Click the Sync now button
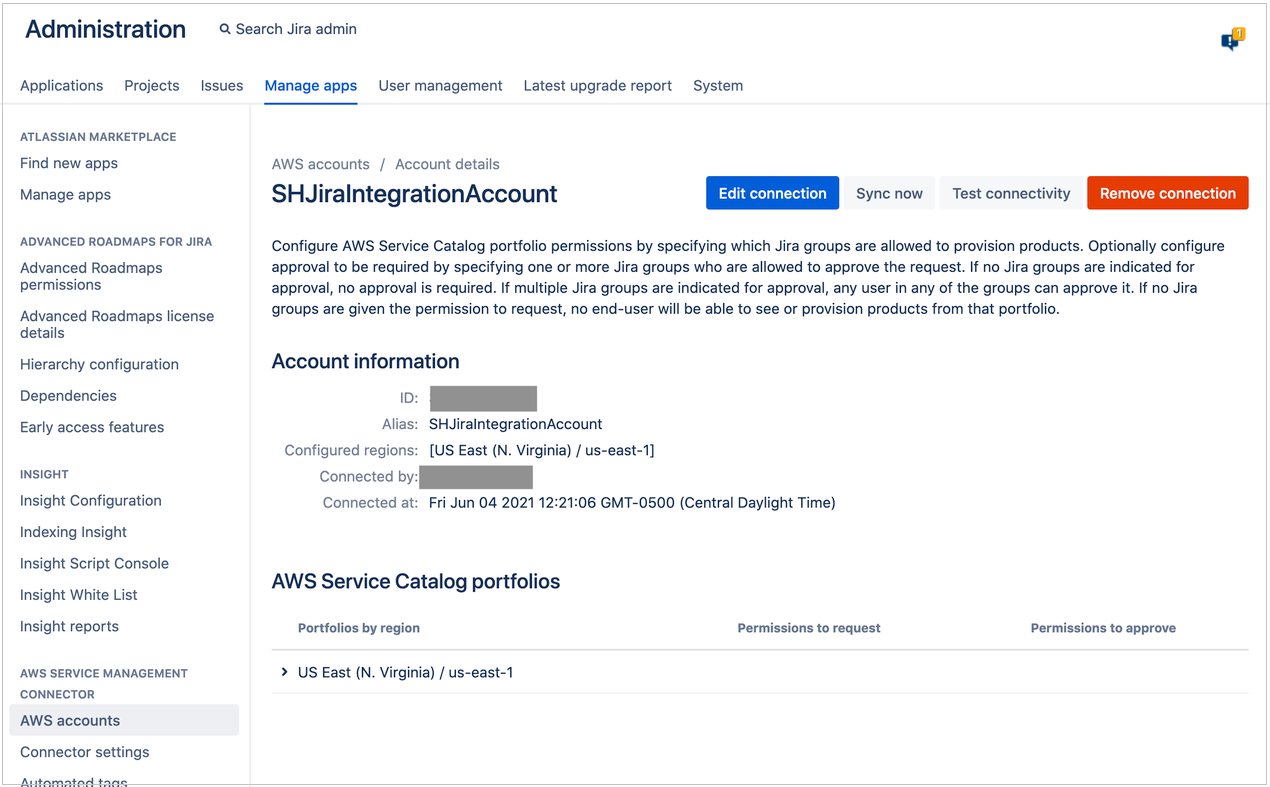Viewport: 1270px width, 787px height. (889, 193)
